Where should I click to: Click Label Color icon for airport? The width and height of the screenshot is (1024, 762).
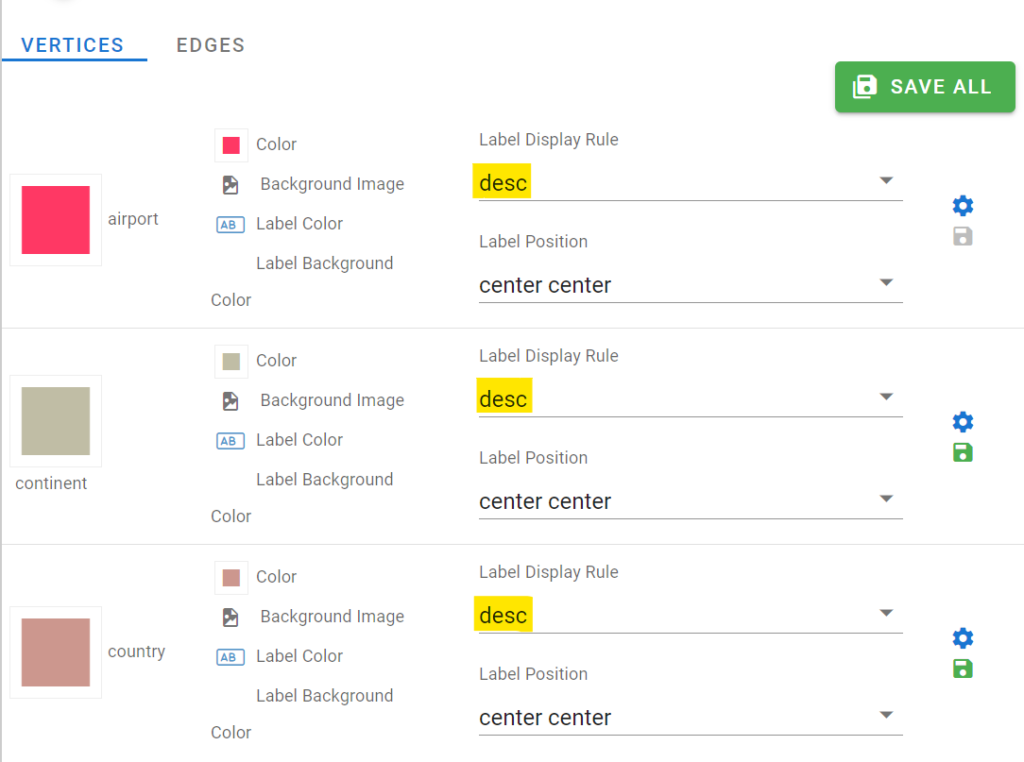[x=231, y=225]
